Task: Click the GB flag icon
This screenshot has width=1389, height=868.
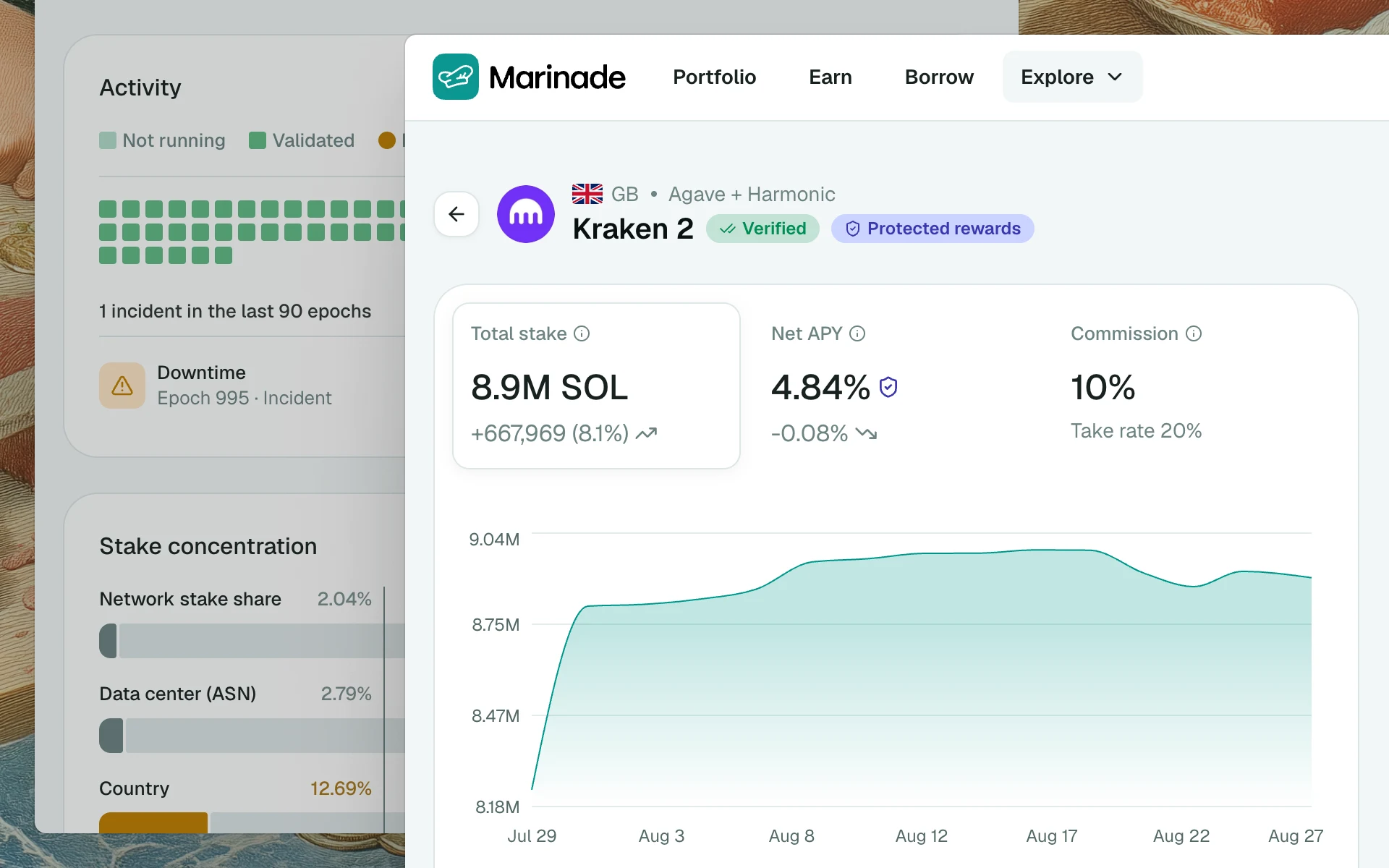Action: point(587,194)
